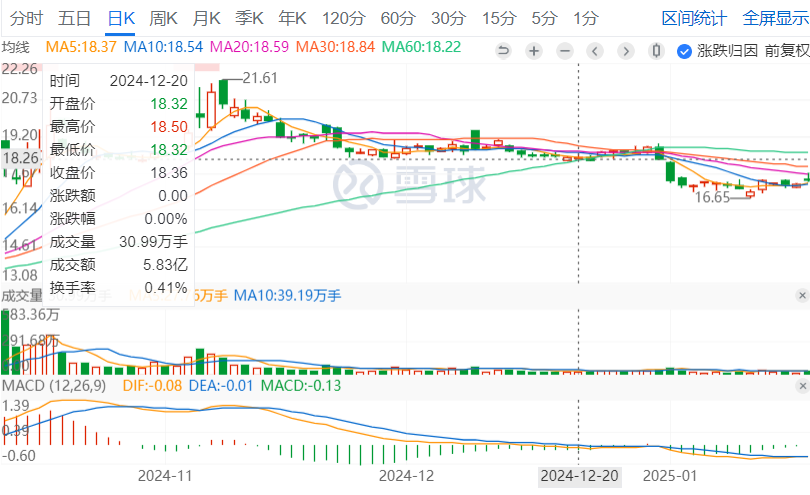The width and height of the screenshot is (810, 495).
Task: Close the MACD indicator panel
Action: pos(802,385)
